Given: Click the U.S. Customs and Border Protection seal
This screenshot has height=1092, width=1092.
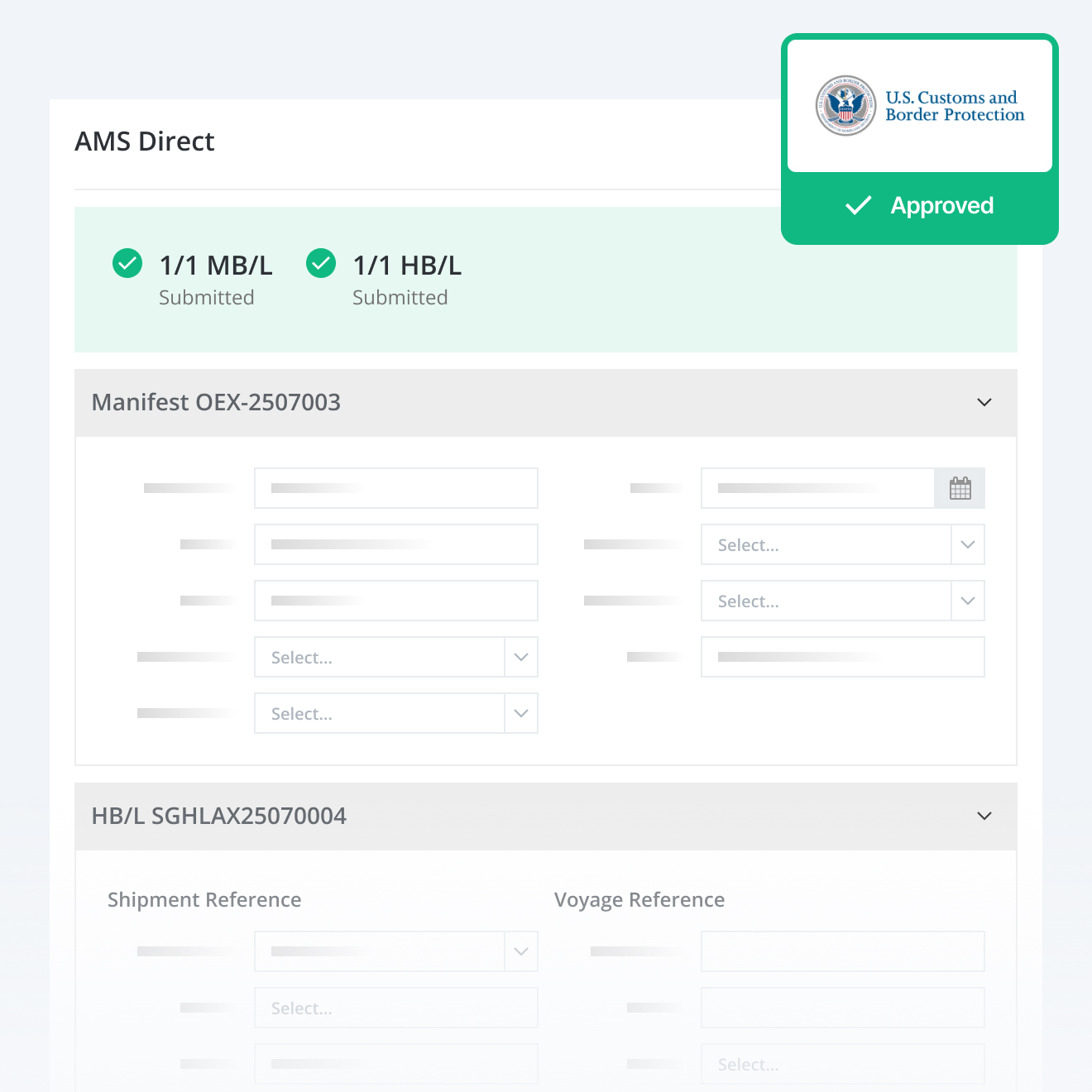Looking at the screenshot, I should tap(845, 106).
